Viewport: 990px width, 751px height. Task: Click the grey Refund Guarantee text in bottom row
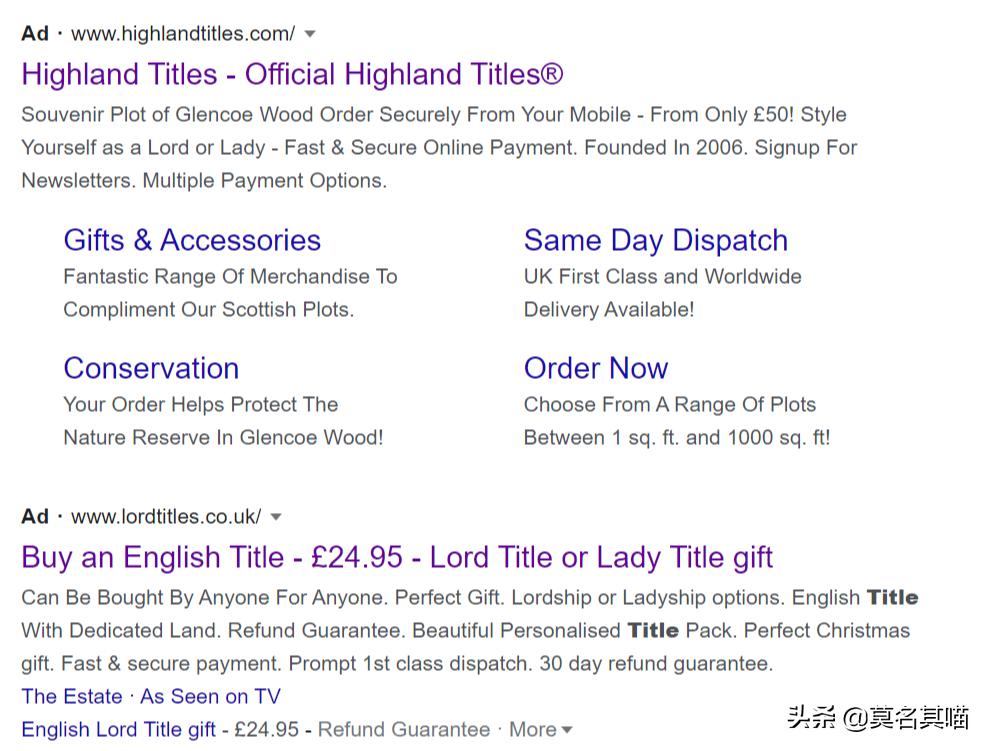click(404, 730)
